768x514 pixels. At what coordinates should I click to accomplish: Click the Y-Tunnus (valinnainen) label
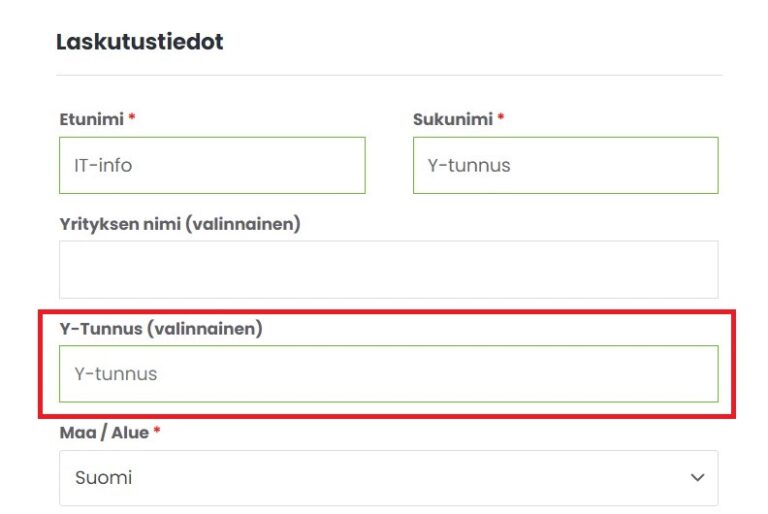[x=161, y=328]
